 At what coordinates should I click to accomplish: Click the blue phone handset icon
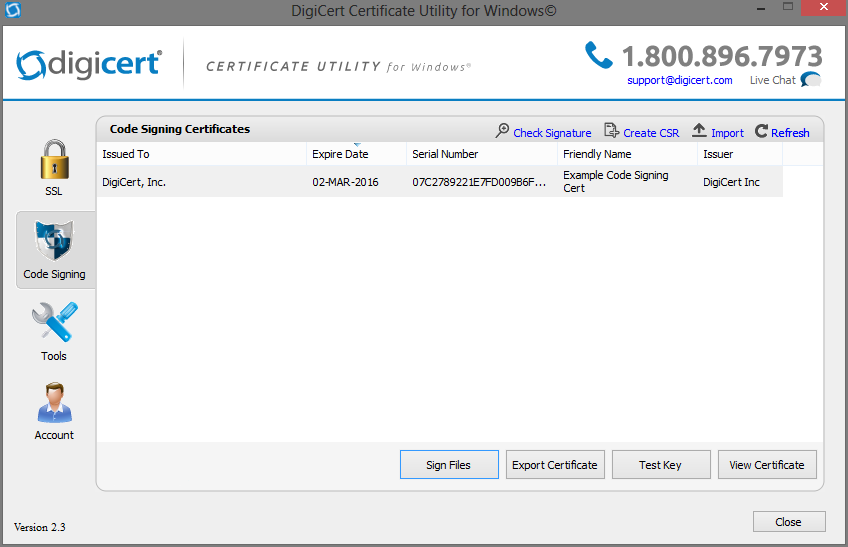[599, 55]
